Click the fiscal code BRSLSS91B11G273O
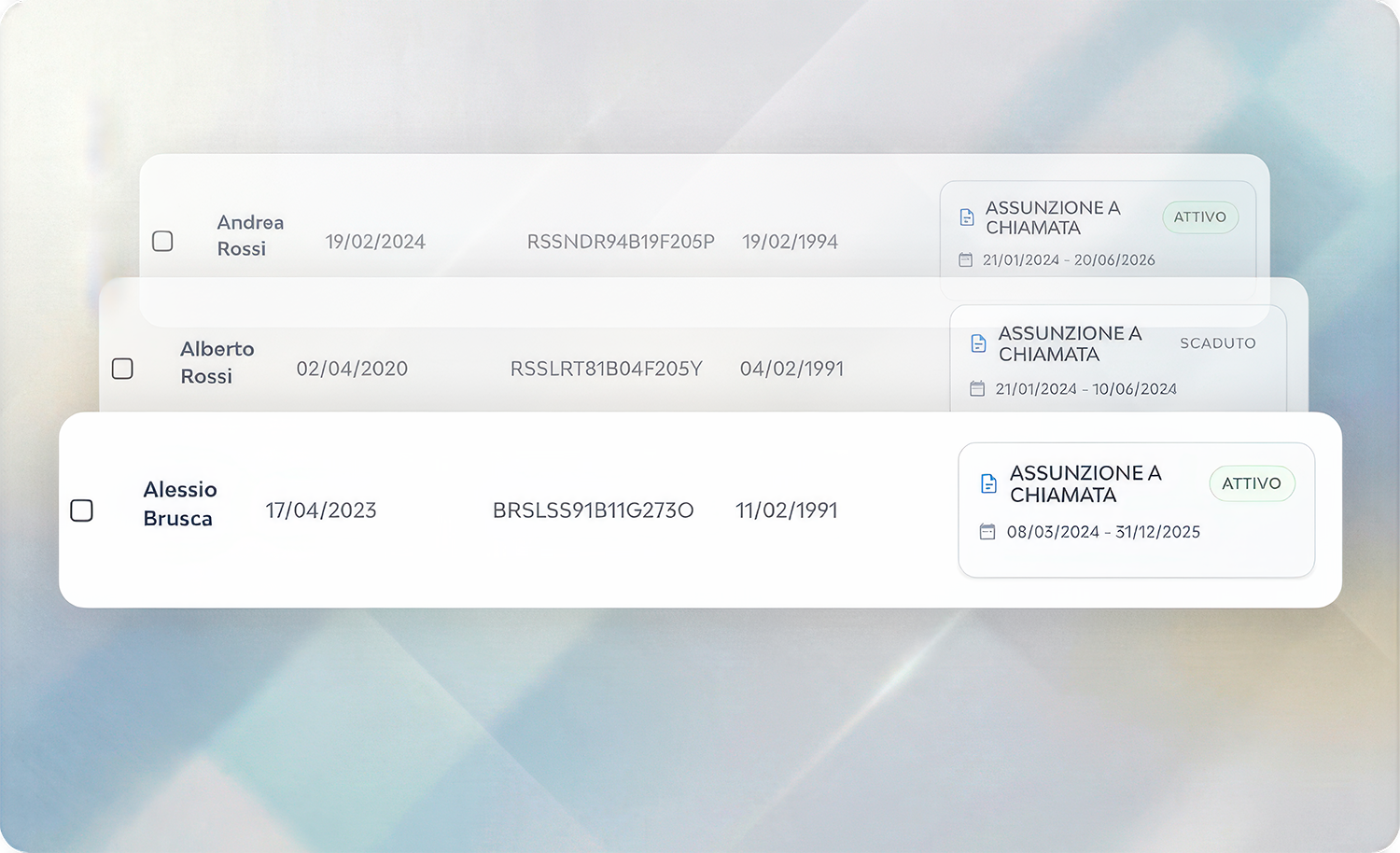 click(x=593, y=510)
